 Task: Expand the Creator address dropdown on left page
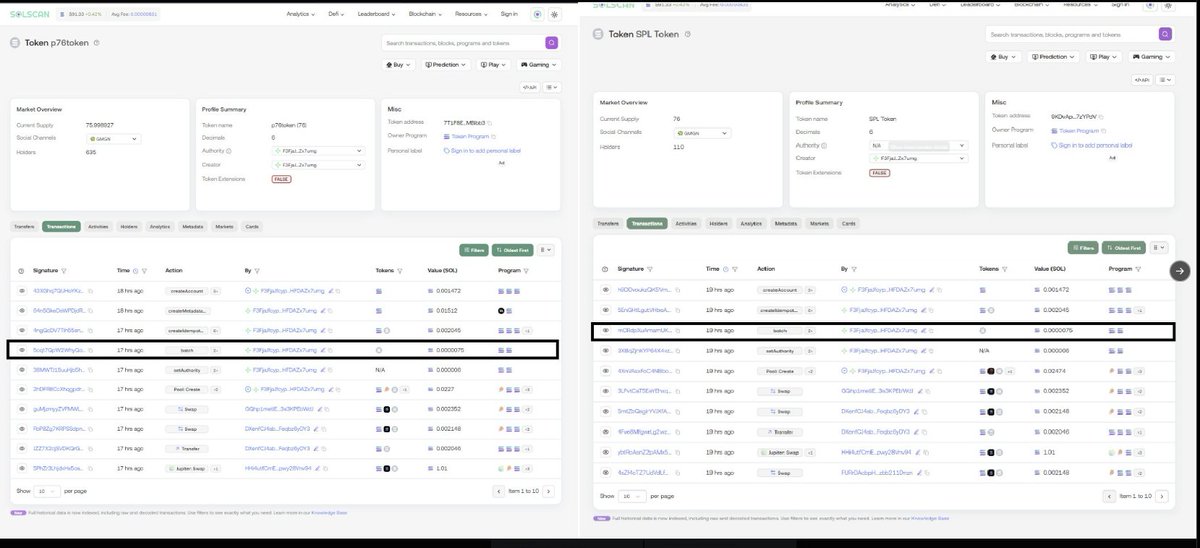[x=318, y=163]
